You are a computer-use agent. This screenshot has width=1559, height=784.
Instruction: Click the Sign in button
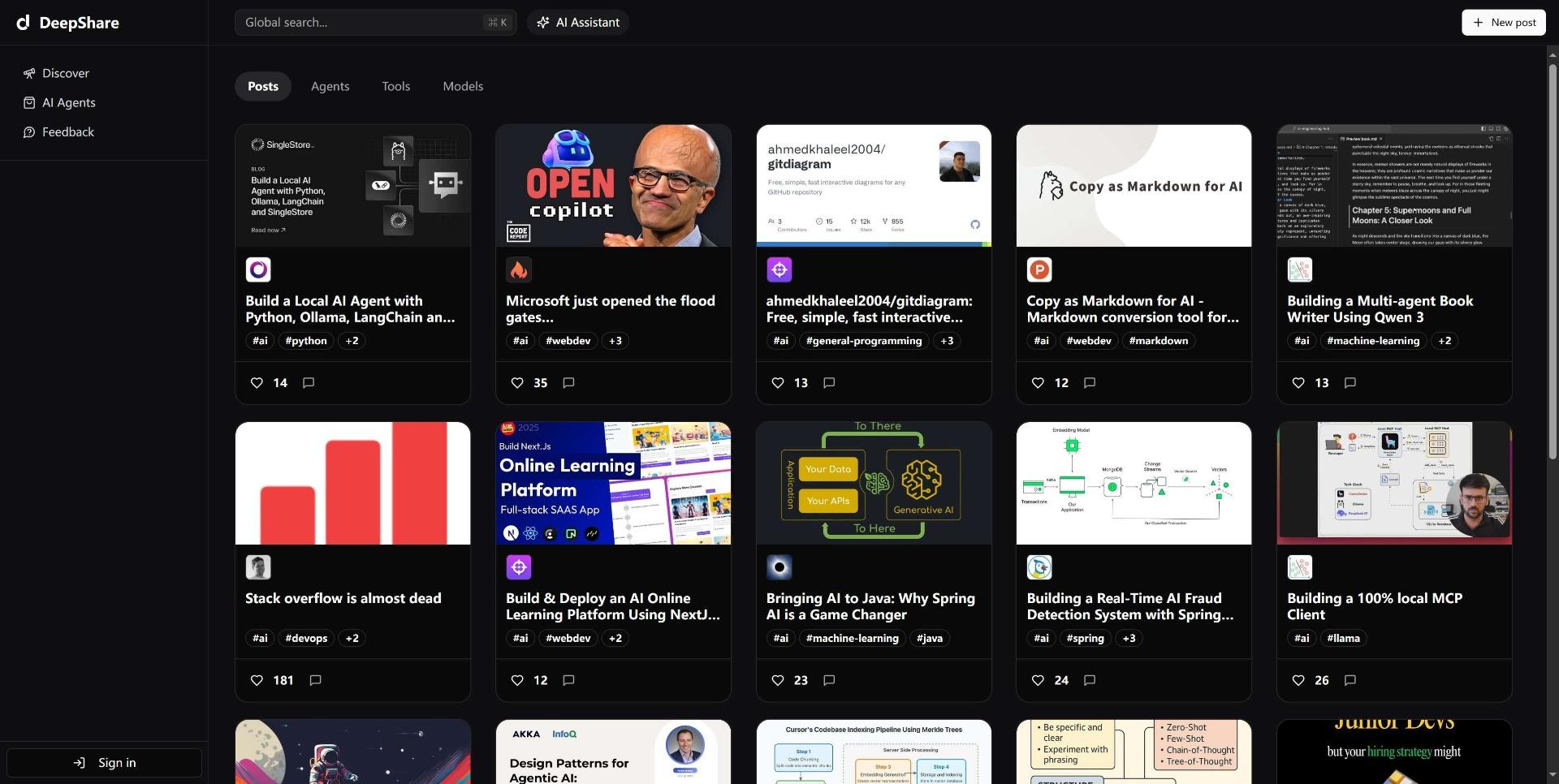coord(104,763)
